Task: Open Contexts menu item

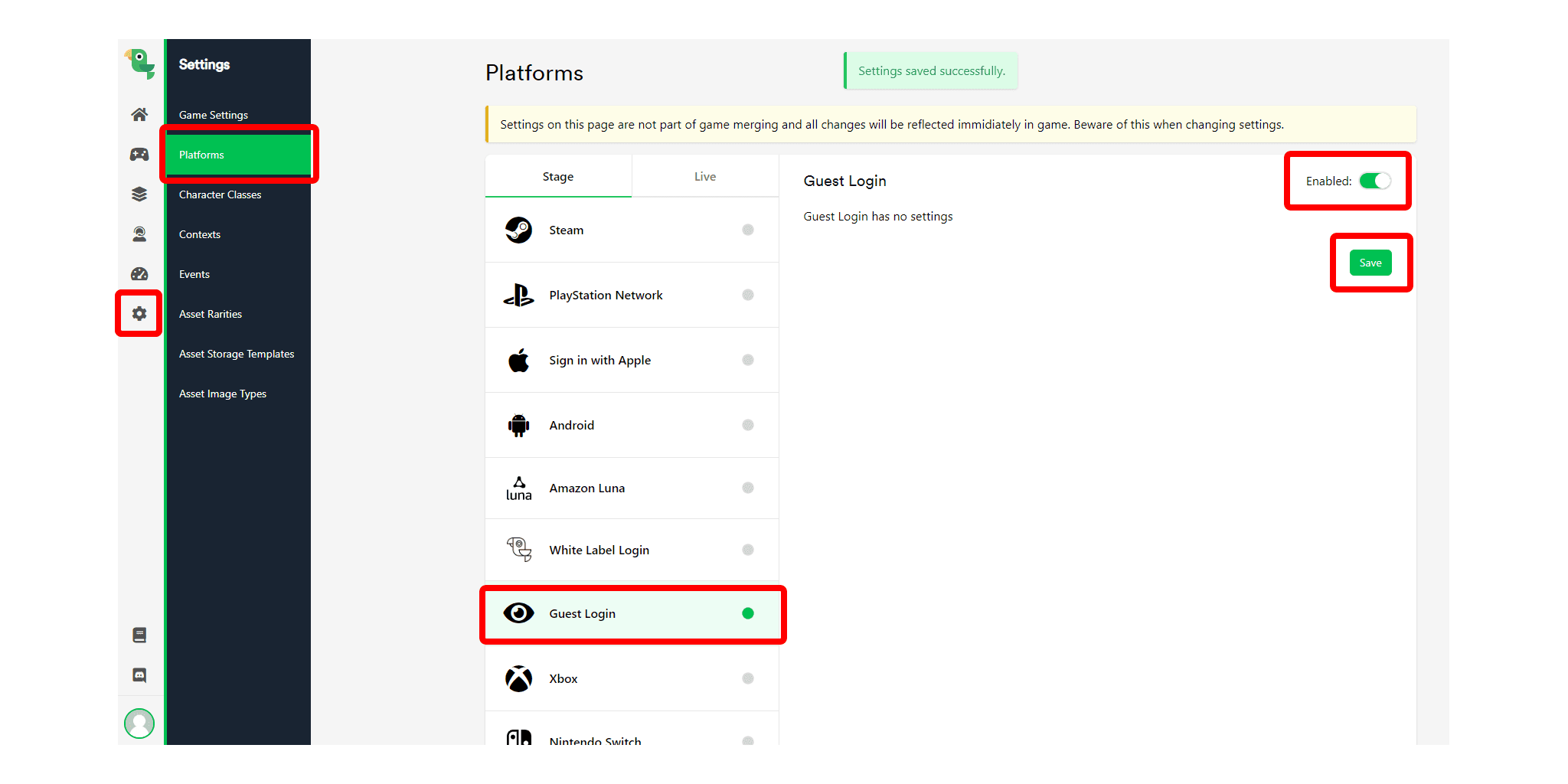Action: [238, 234]
